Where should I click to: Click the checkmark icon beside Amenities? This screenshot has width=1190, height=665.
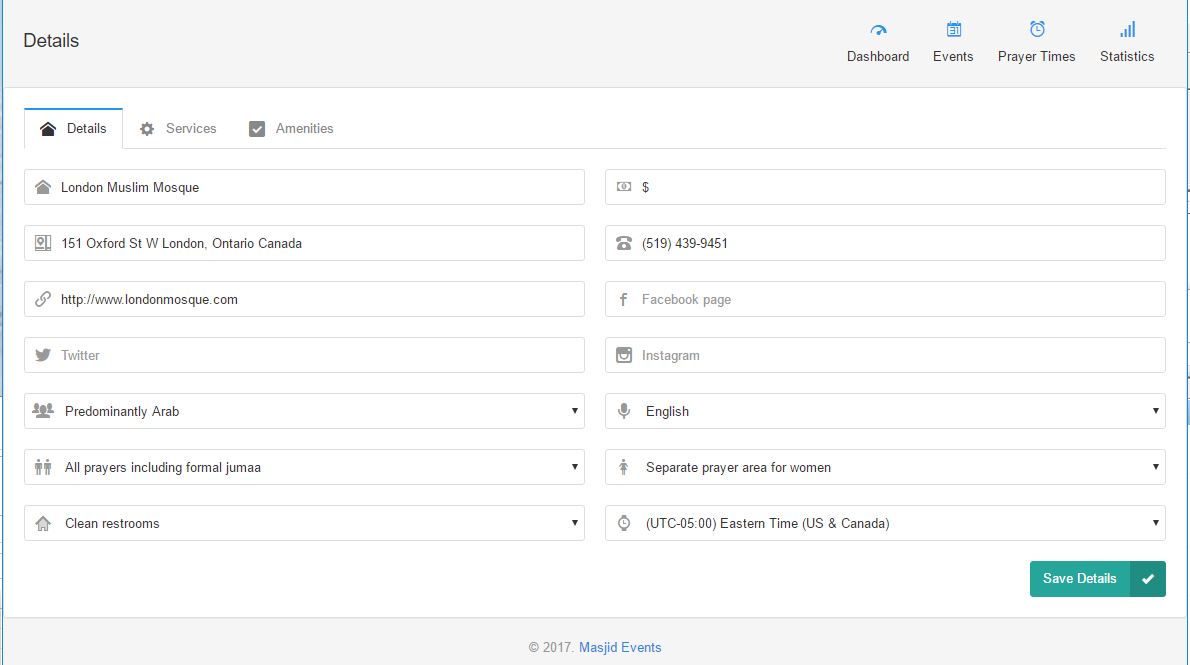point(257,129)
